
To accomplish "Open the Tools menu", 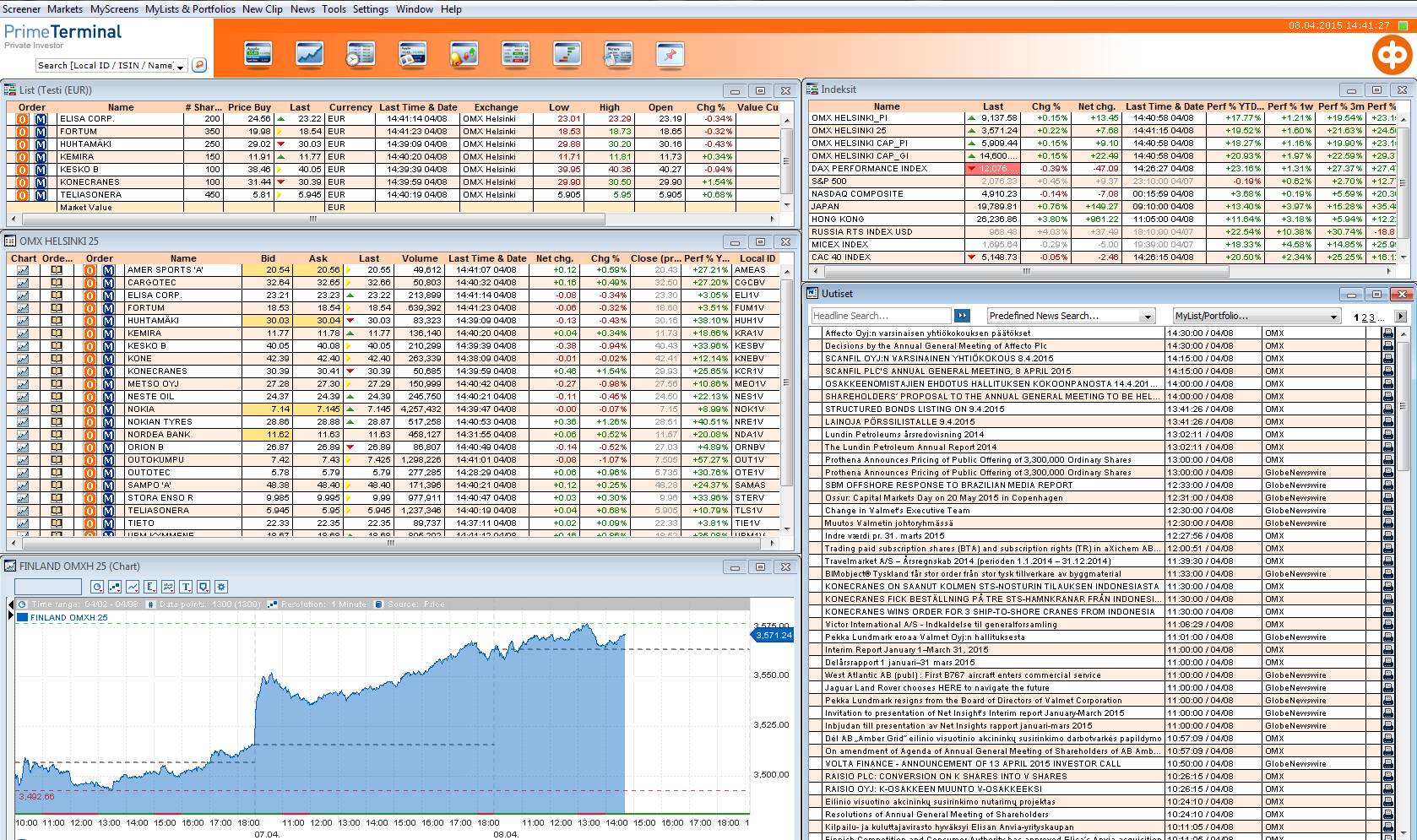I will 334,9.
